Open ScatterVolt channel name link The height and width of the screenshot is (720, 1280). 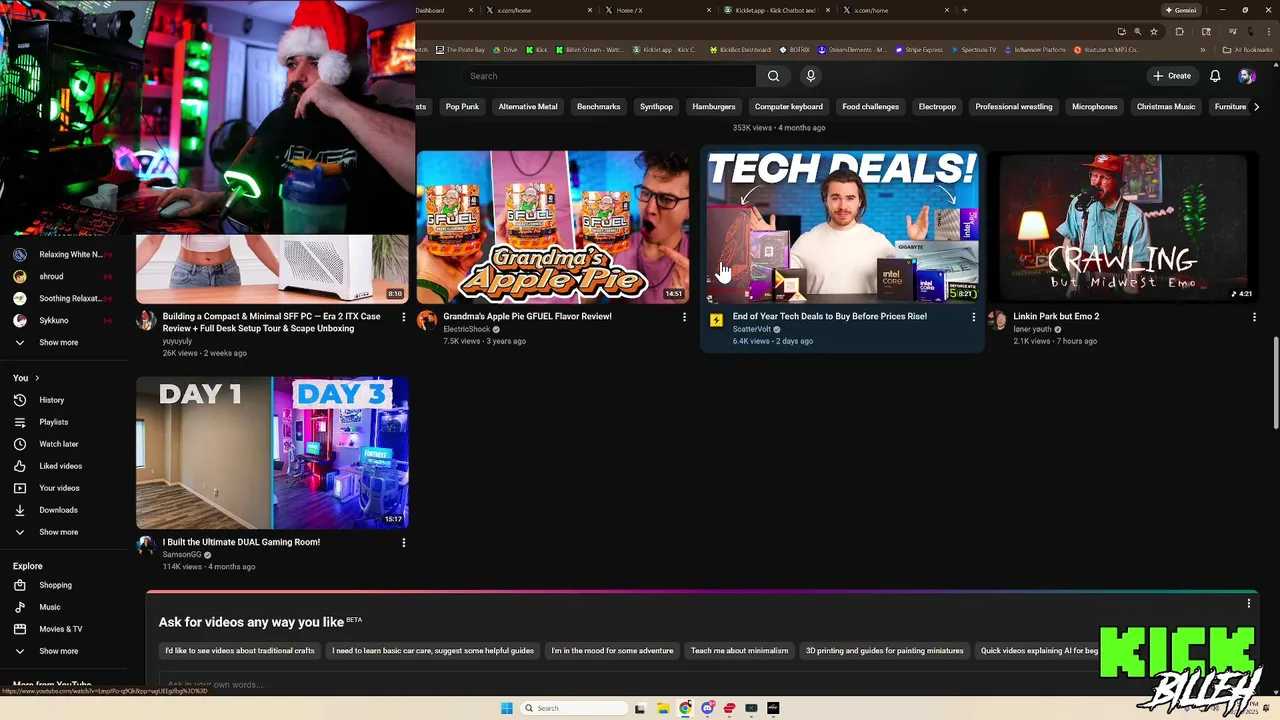tap(752, 329)
